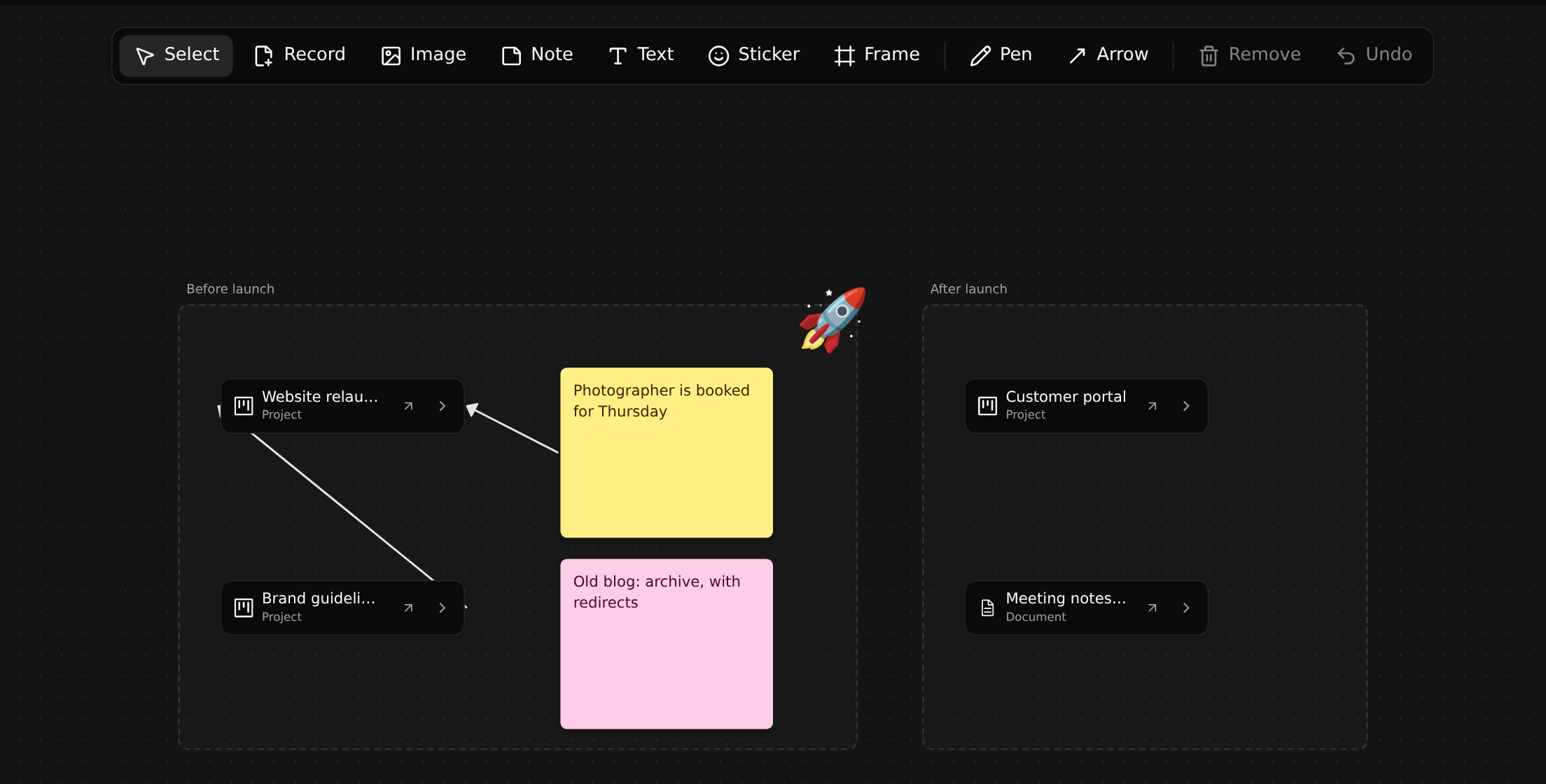The width and height of the screenshot is (1546, 784).
Task: Select the Text tool
Action: click(641, 55)
